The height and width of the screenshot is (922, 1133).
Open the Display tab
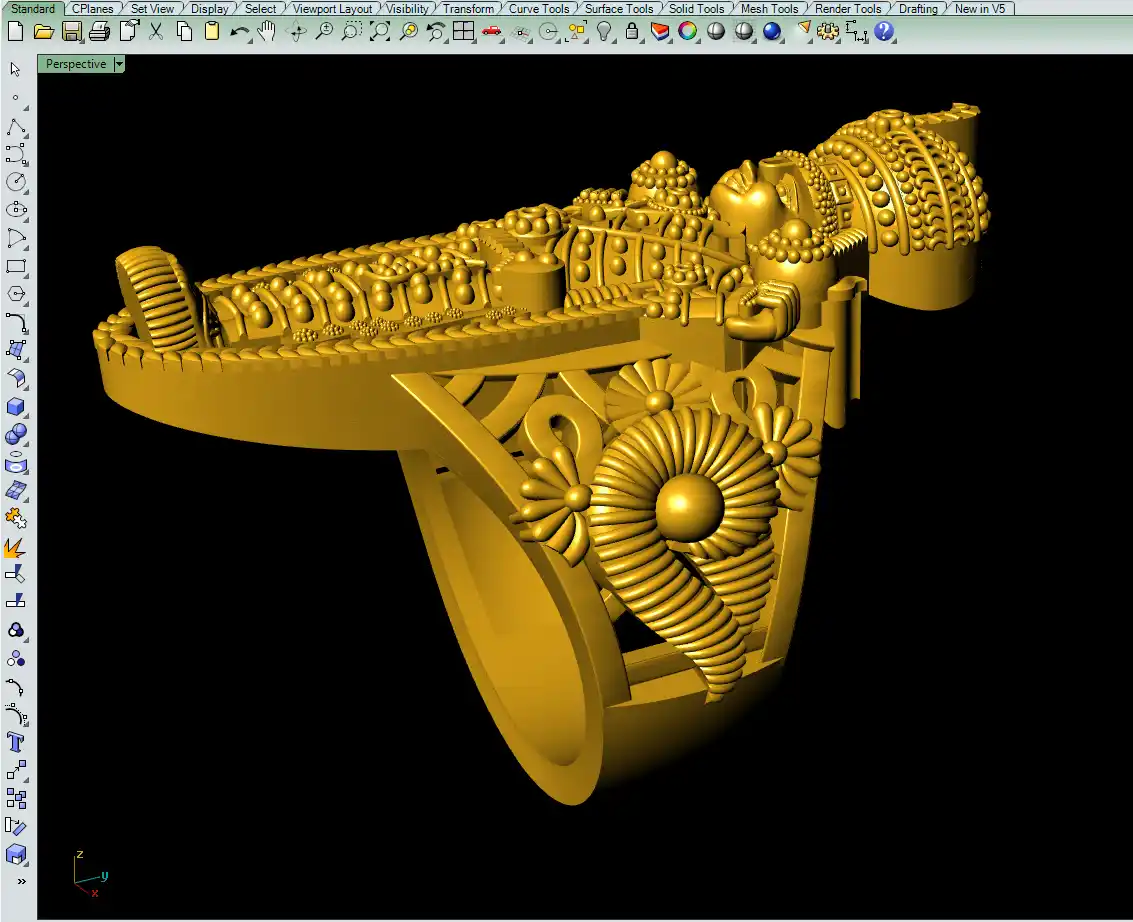(210, 9)
